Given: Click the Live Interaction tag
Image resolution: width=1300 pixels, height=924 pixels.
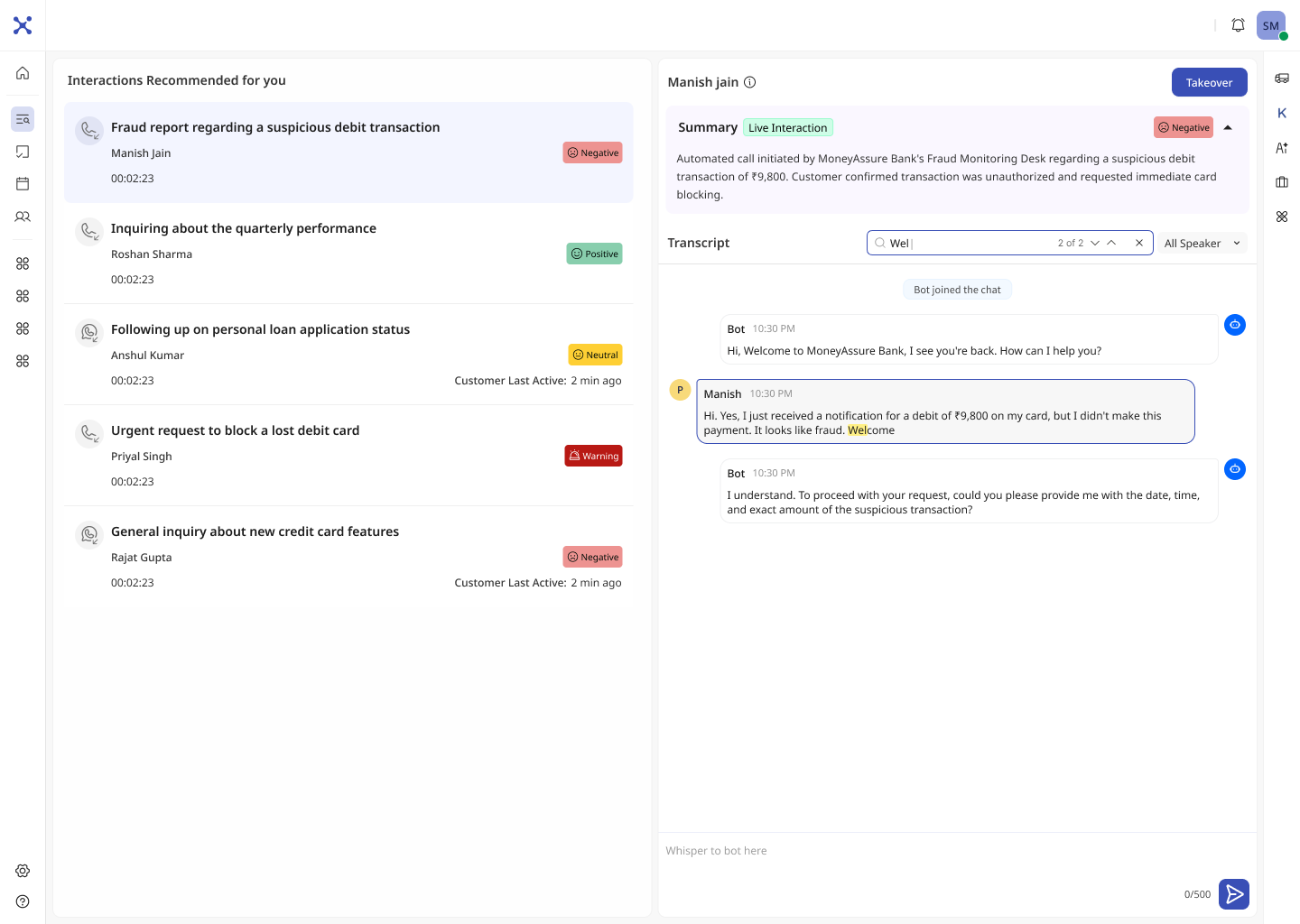Looking at the screenshot, I should (x=788, y=127).
